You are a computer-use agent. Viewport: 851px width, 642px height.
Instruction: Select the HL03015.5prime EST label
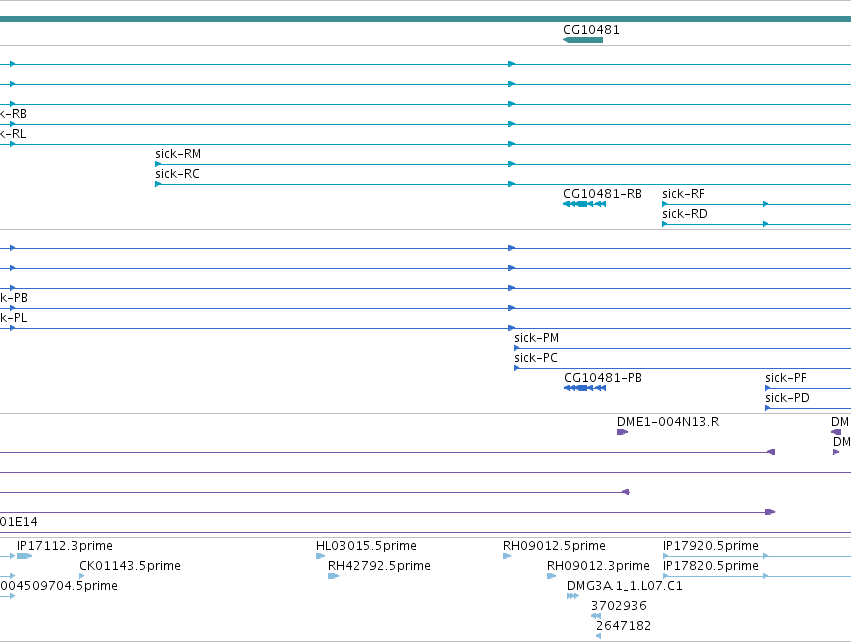pos(366,546)
